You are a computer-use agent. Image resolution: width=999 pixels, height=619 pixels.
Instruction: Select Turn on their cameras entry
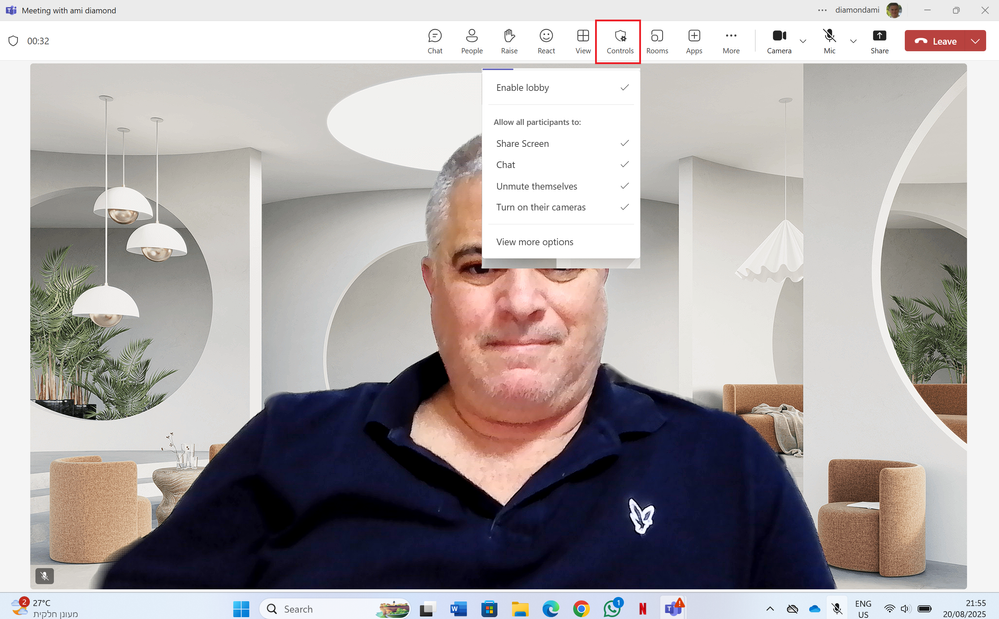561,208
